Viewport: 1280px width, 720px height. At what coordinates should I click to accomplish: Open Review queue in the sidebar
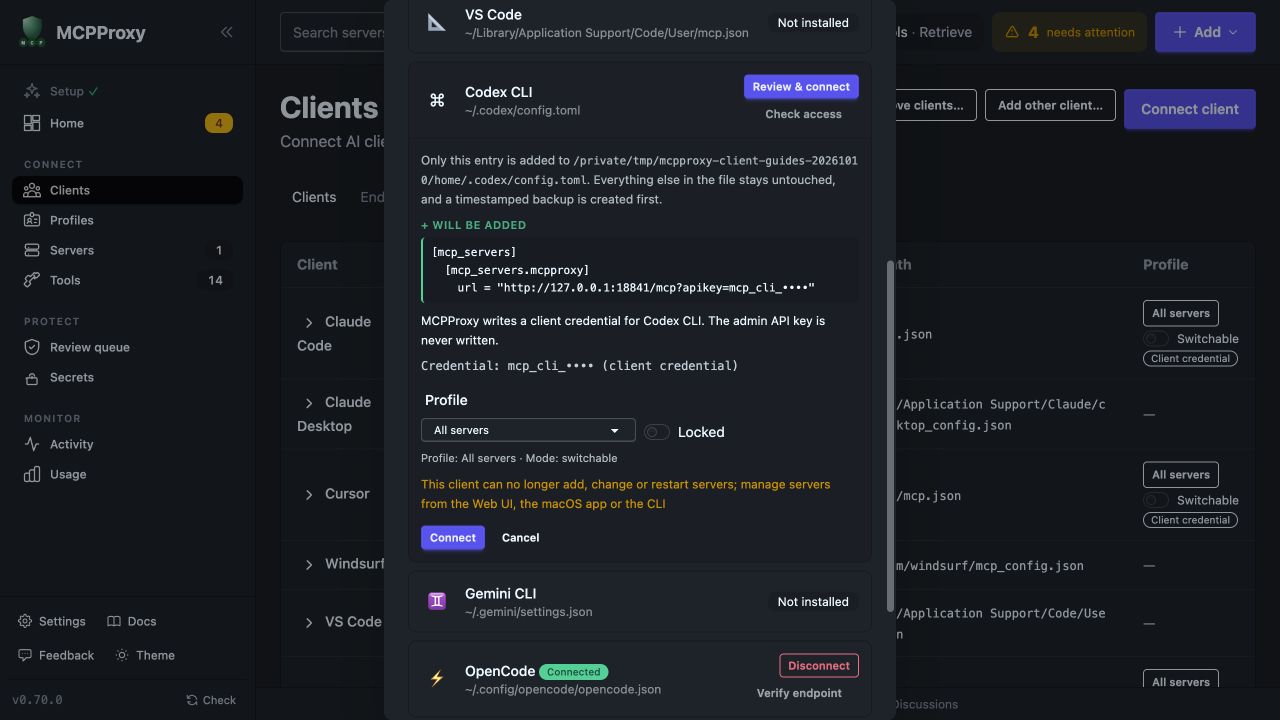point(127,347)
